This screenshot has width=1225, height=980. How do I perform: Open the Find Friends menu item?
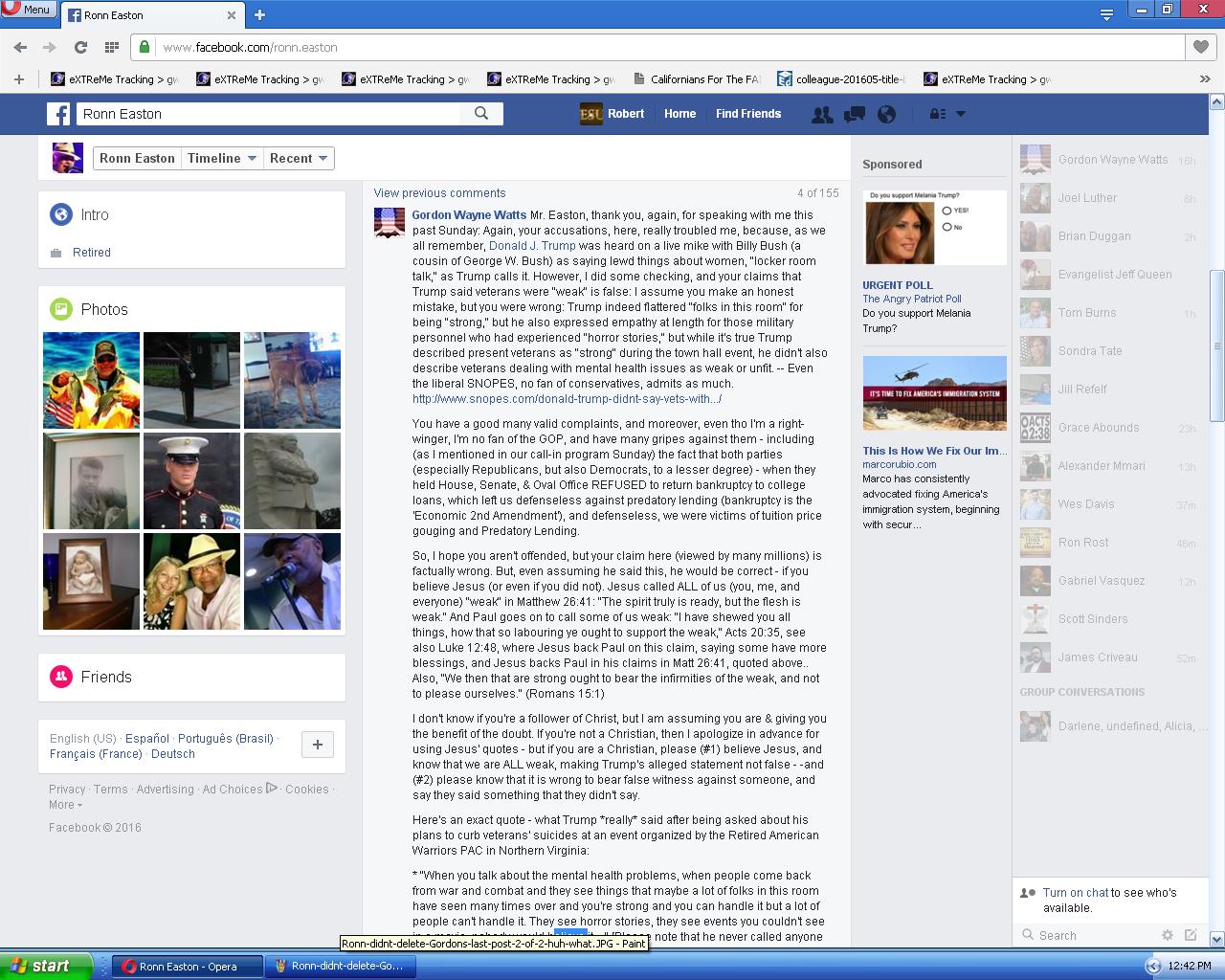pos(747,114)
